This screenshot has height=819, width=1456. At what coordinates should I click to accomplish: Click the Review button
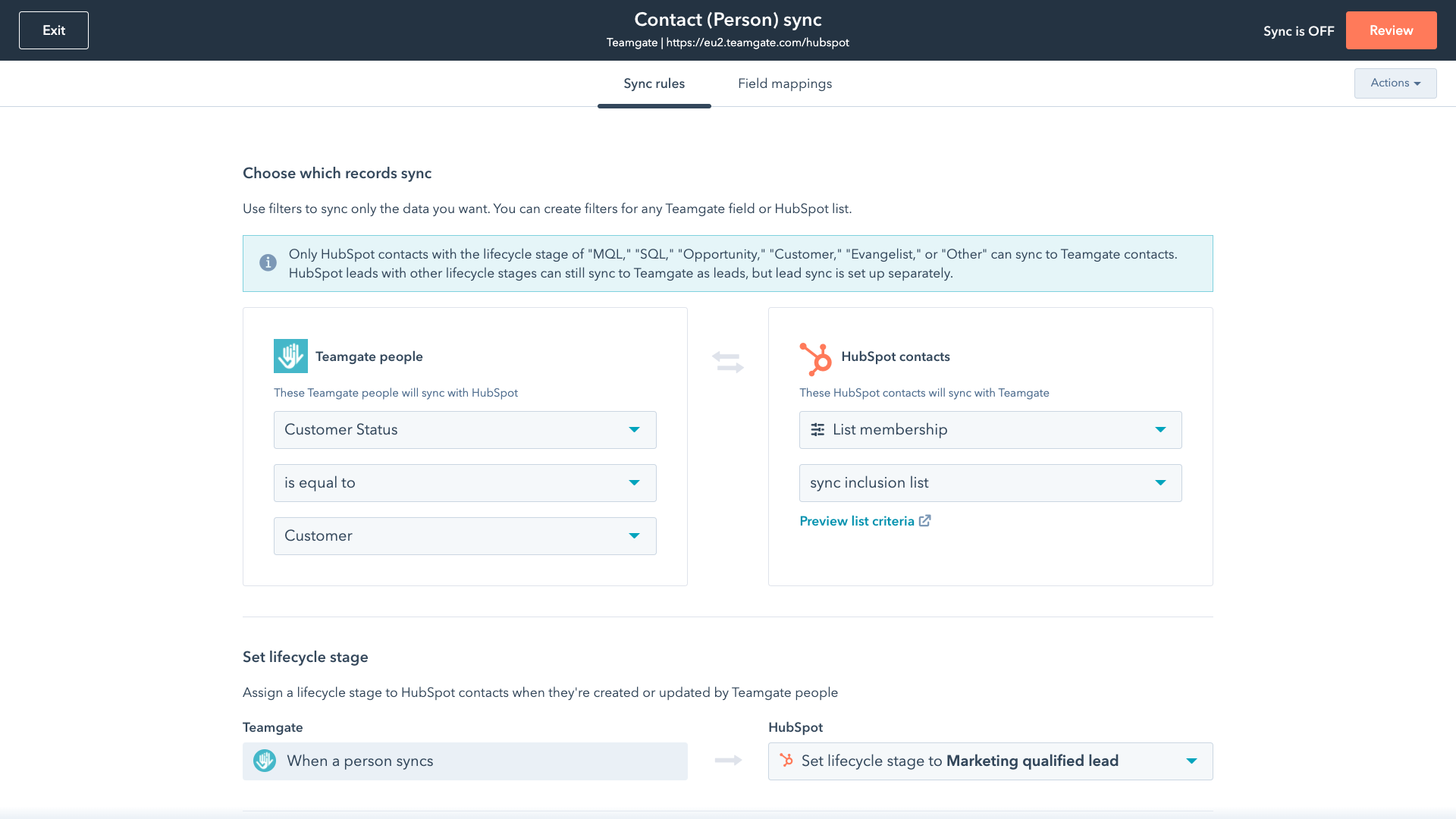1391,30
